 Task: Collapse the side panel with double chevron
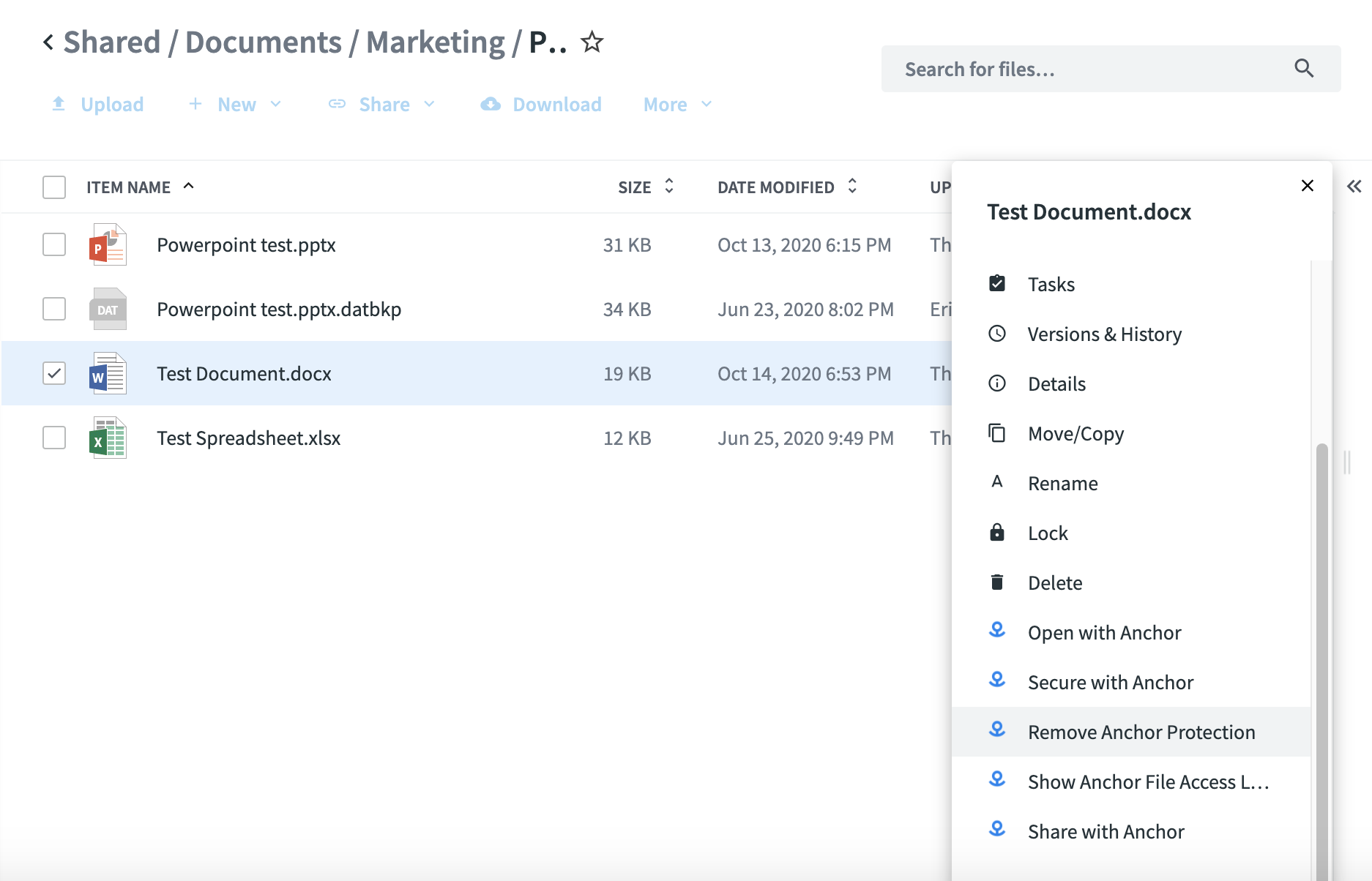point(1354,187)
